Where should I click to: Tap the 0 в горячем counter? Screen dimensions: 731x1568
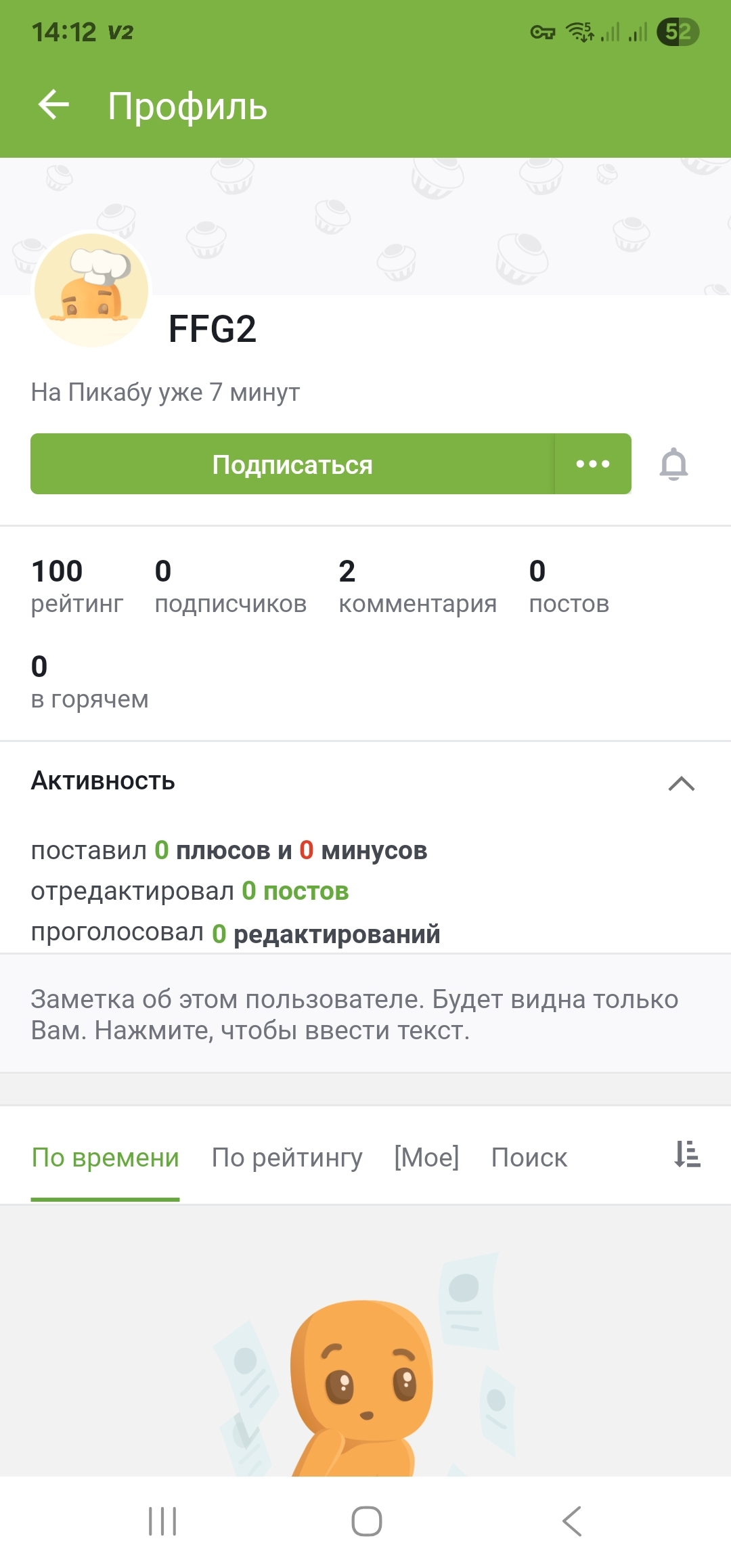click(89, 682)
